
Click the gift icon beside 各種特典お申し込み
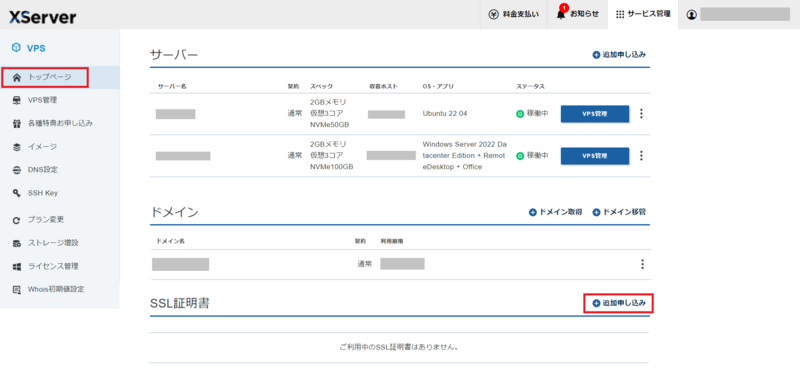(x=16, y=123)
